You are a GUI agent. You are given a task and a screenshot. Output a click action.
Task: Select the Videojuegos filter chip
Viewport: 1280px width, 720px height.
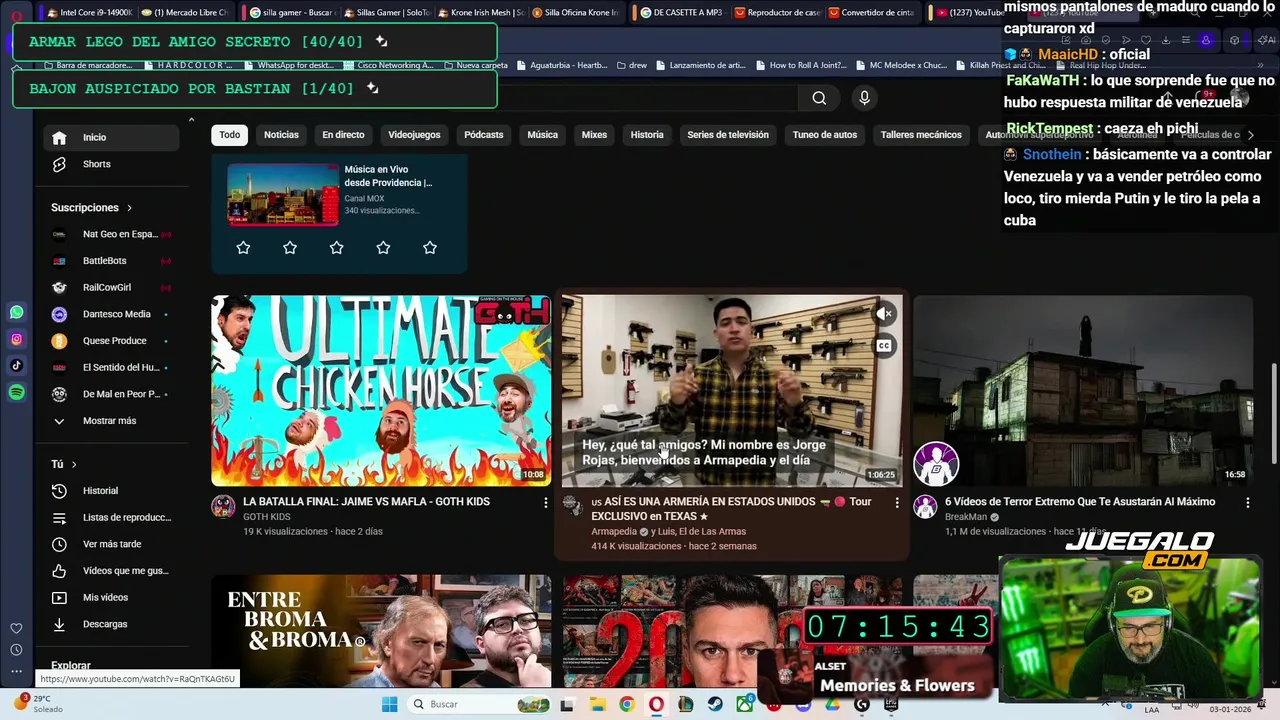click(x=414, y=135)
